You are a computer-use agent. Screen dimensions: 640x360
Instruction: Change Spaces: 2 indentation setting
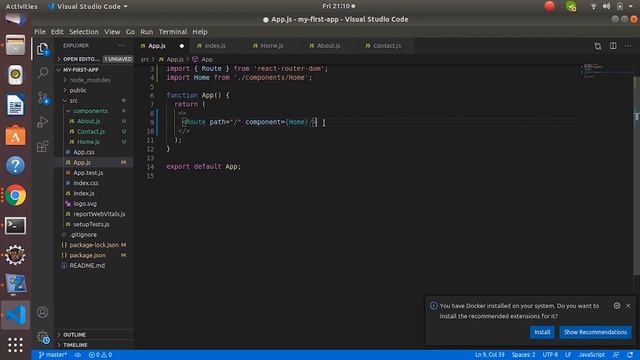coord(523,355)
